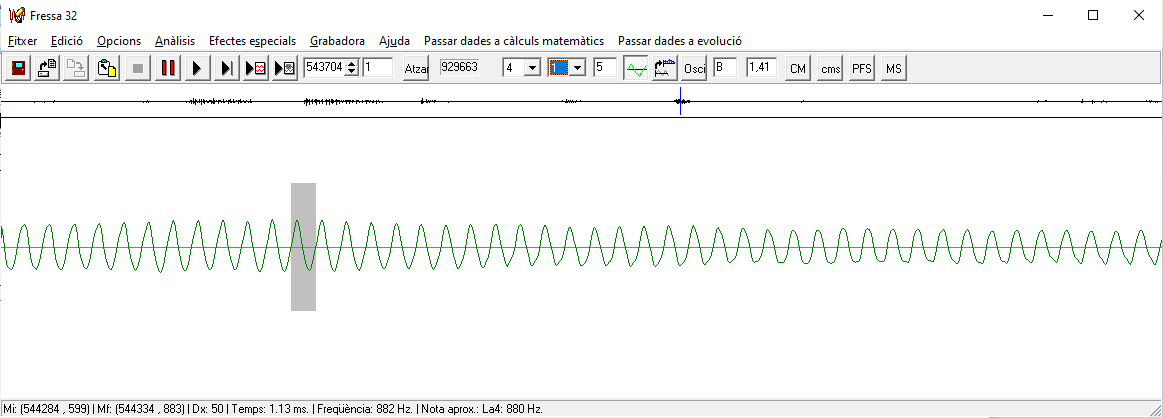Increment the 543704 position spinner

(351, 64)
